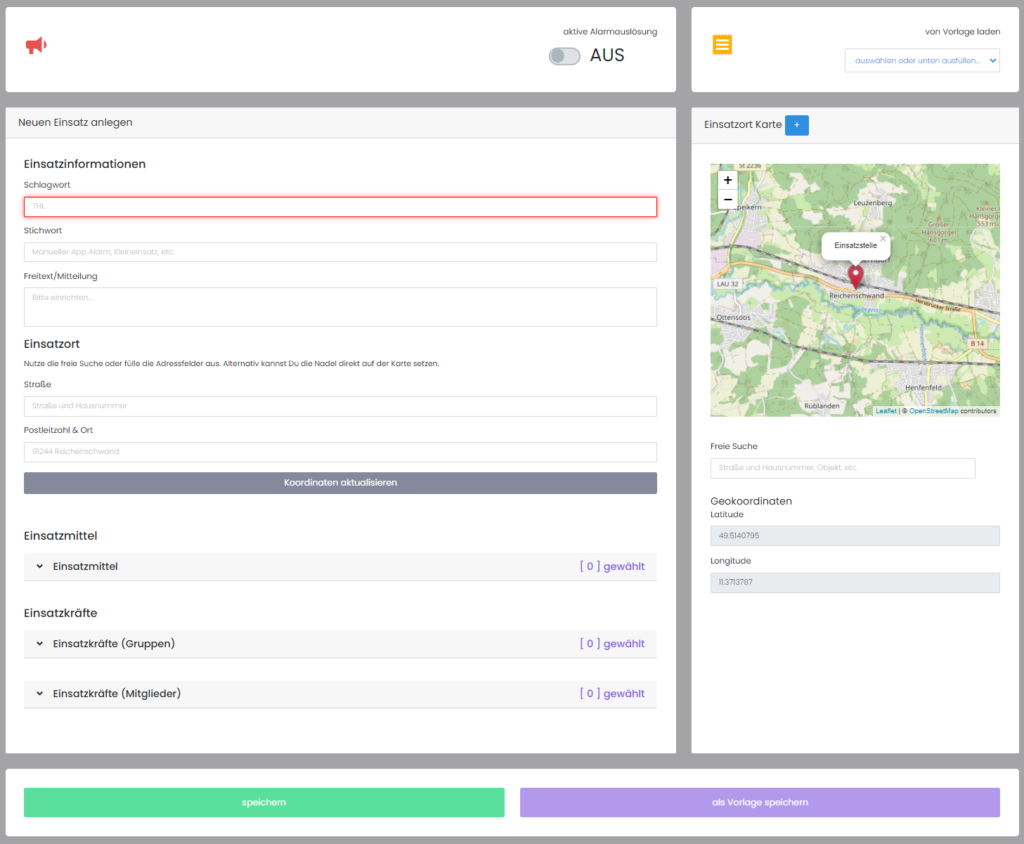Click into the Freie Suche field
This screenshot has width=1024, height=844.
coord(842,468)
